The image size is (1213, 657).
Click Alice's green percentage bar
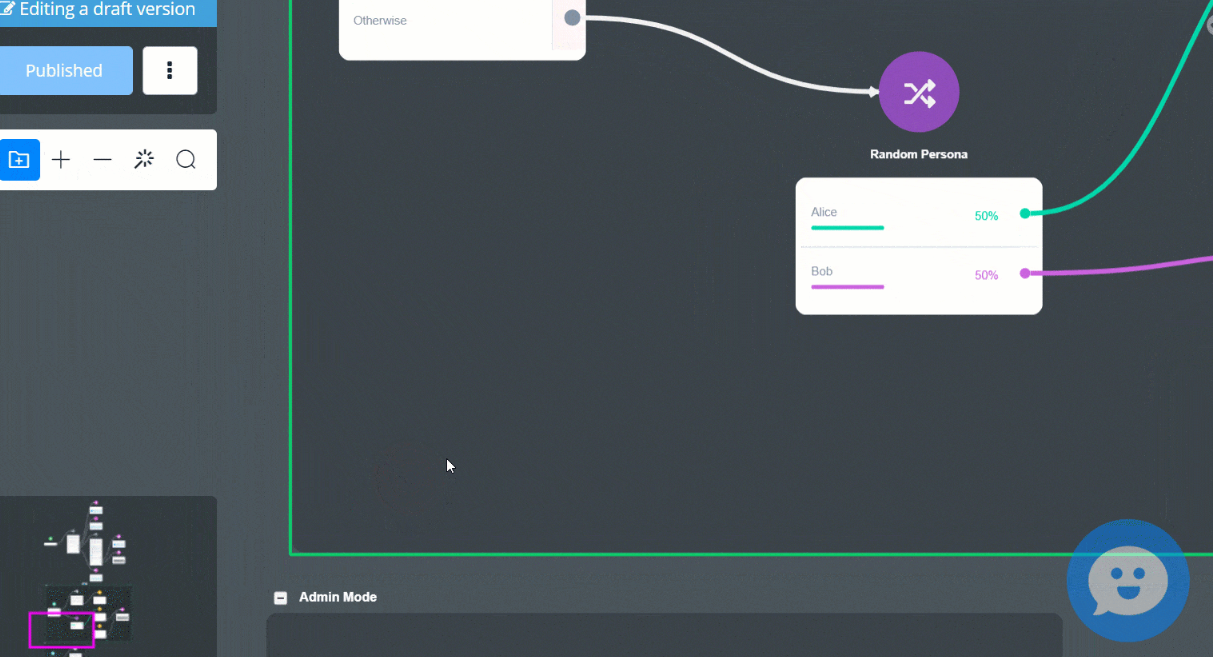pyautogui.click(x=847, y=228)
